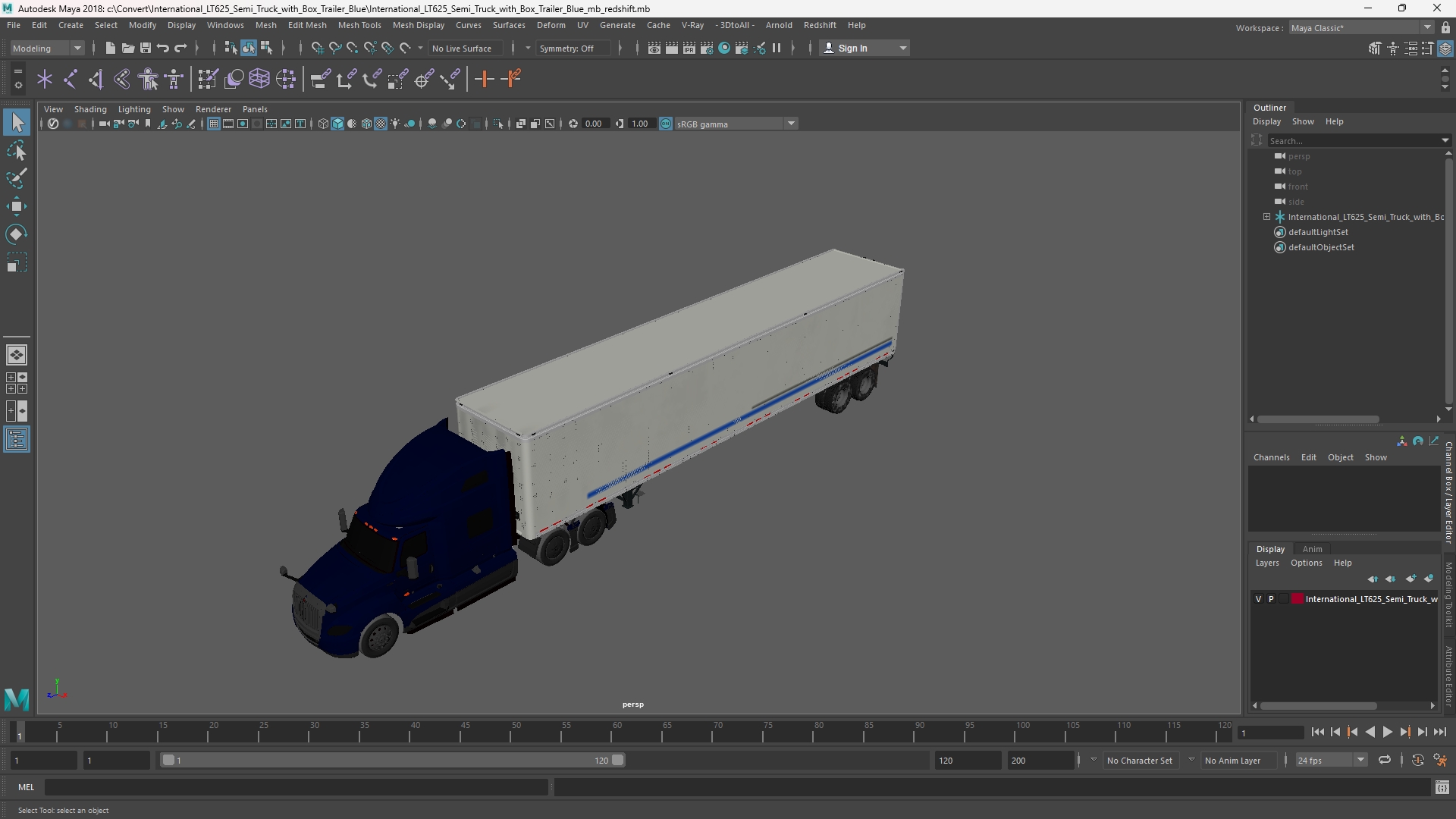Click the Save Scene disk icon
Image resolution: width=1456 pixels, height=819 pixels.
point(145,48)
